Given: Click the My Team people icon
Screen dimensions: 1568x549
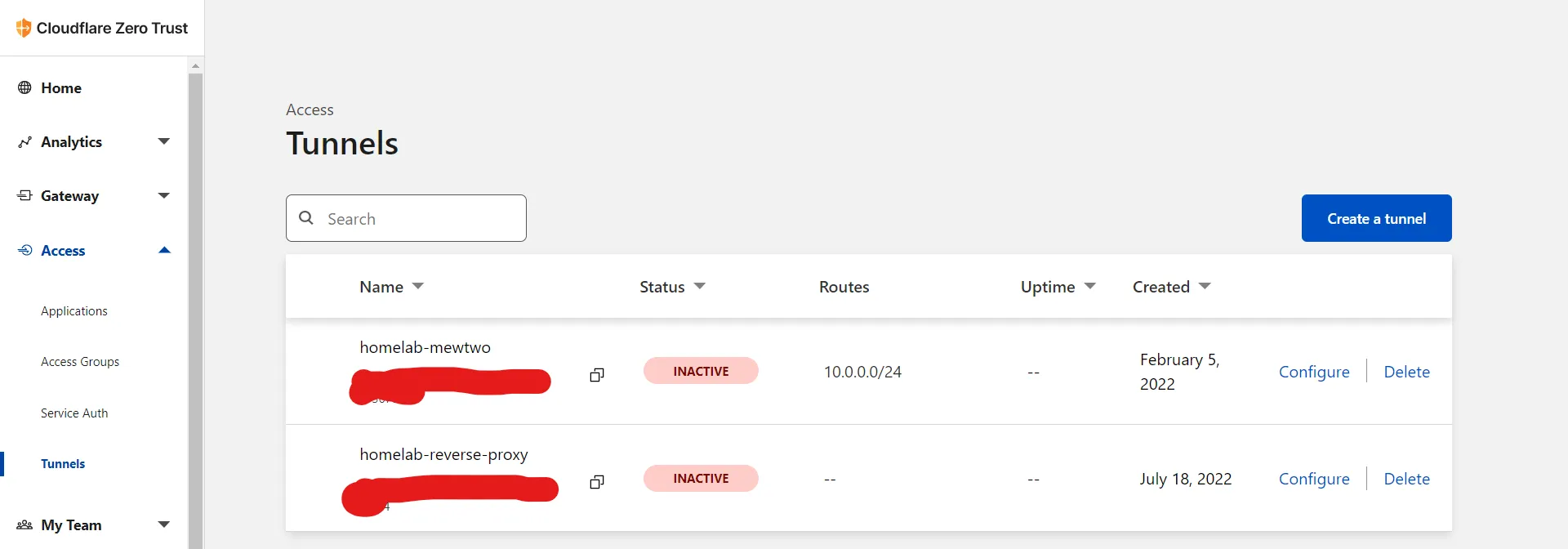Looking at the screenshot, I should pos(24,524).
